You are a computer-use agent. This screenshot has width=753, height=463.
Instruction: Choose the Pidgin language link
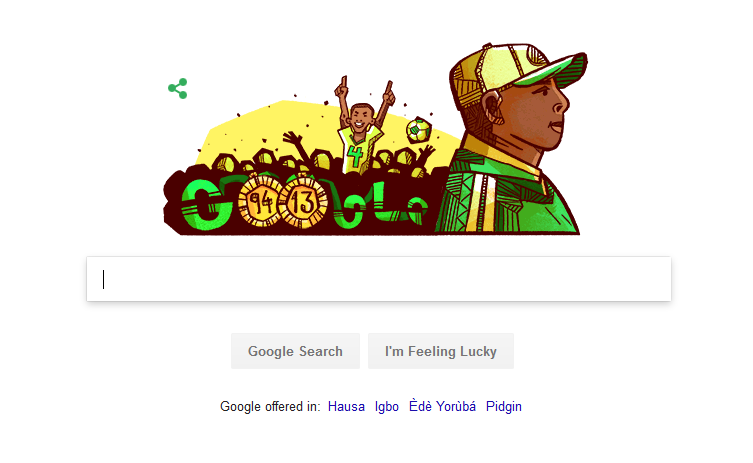pos(504,406)
